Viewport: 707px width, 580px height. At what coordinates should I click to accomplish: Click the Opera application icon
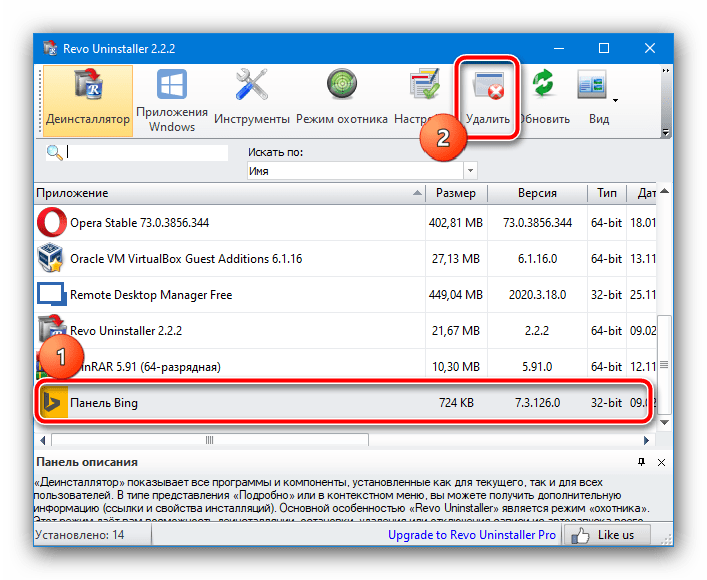tap(51, 222)
